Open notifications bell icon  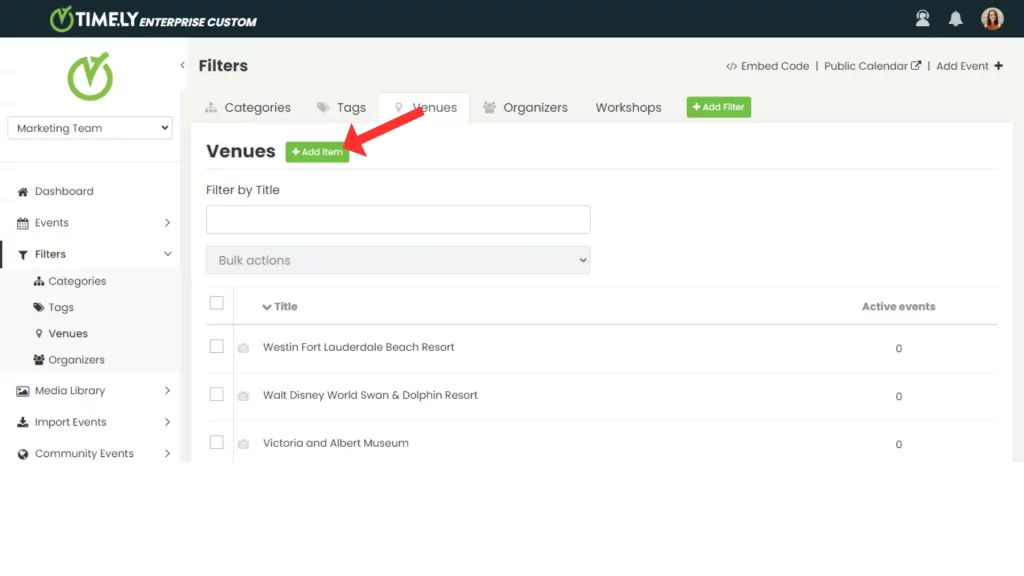coord(955,18)
